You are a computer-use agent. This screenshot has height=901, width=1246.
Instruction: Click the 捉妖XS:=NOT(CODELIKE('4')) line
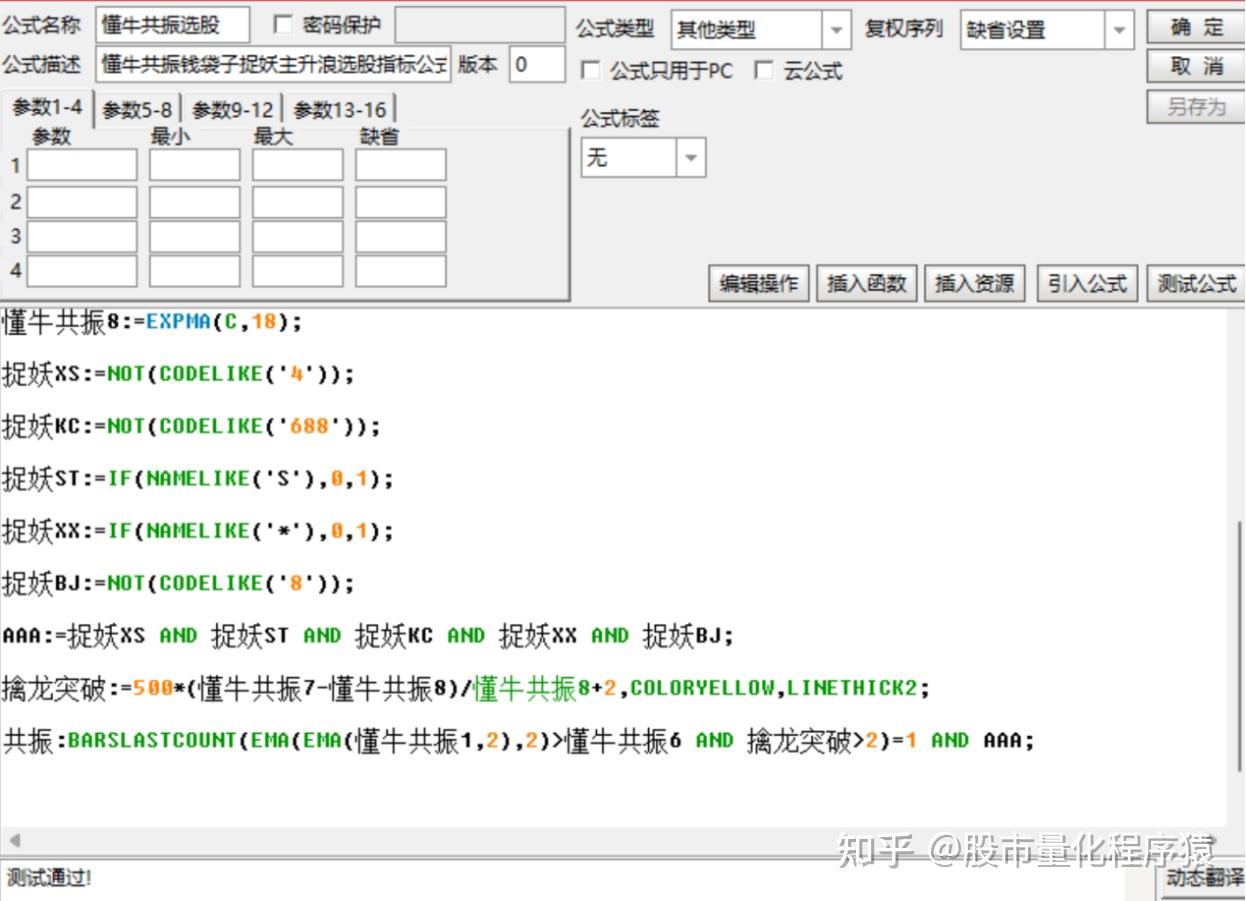coord(178,374)
